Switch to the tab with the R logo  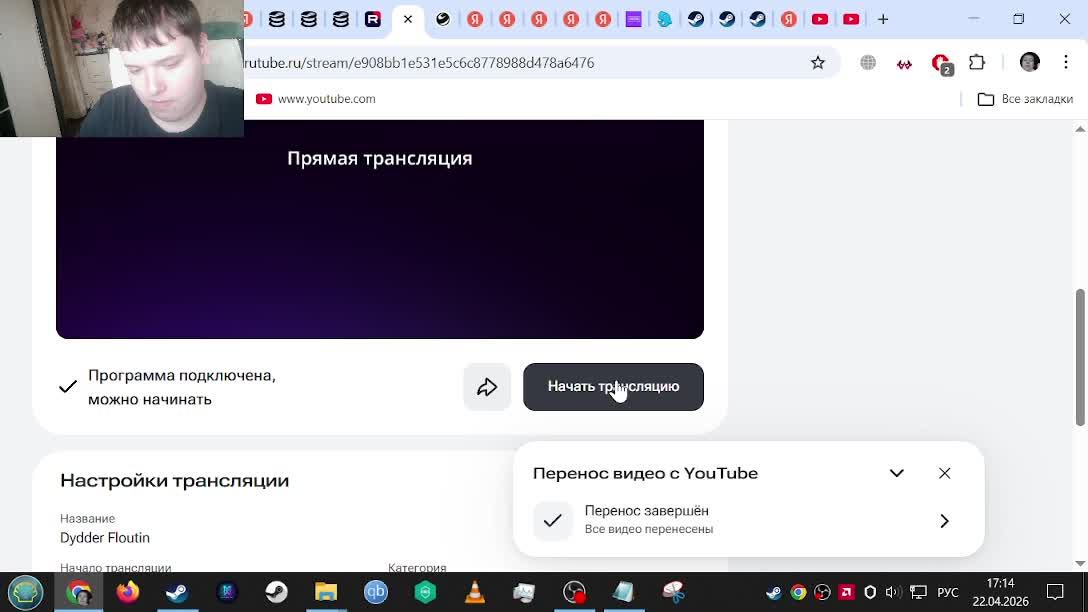pyautogui.click(x=373, y=19)
